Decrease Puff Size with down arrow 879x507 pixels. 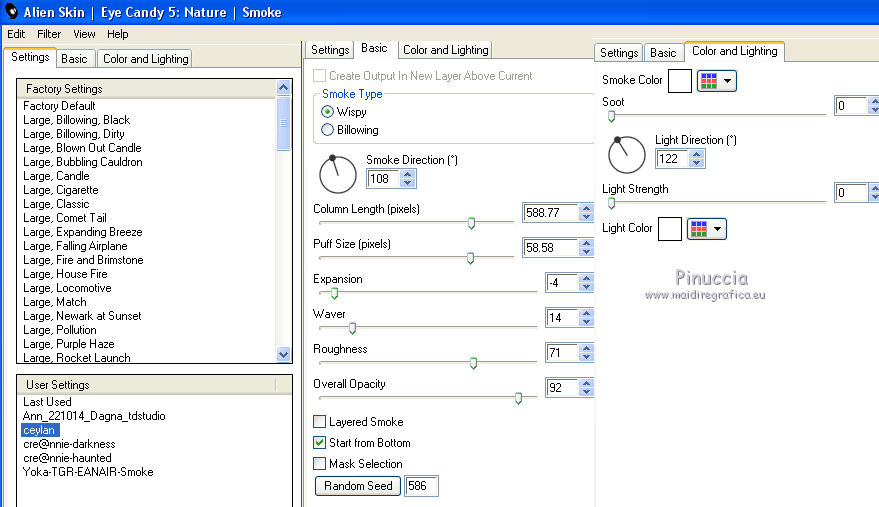coord(586,252)
